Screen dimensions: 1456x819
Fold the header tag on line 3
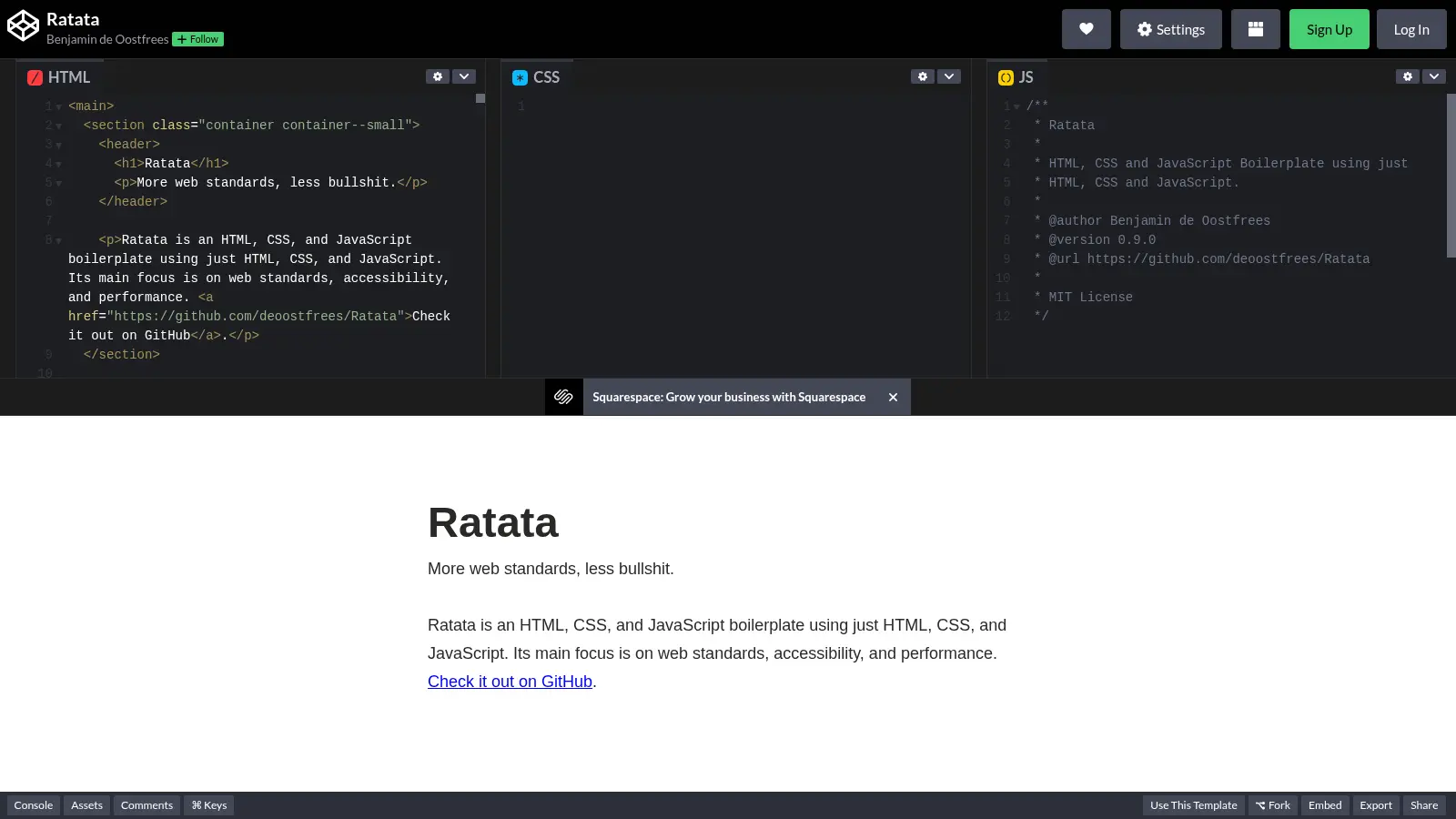pos(58,146)
